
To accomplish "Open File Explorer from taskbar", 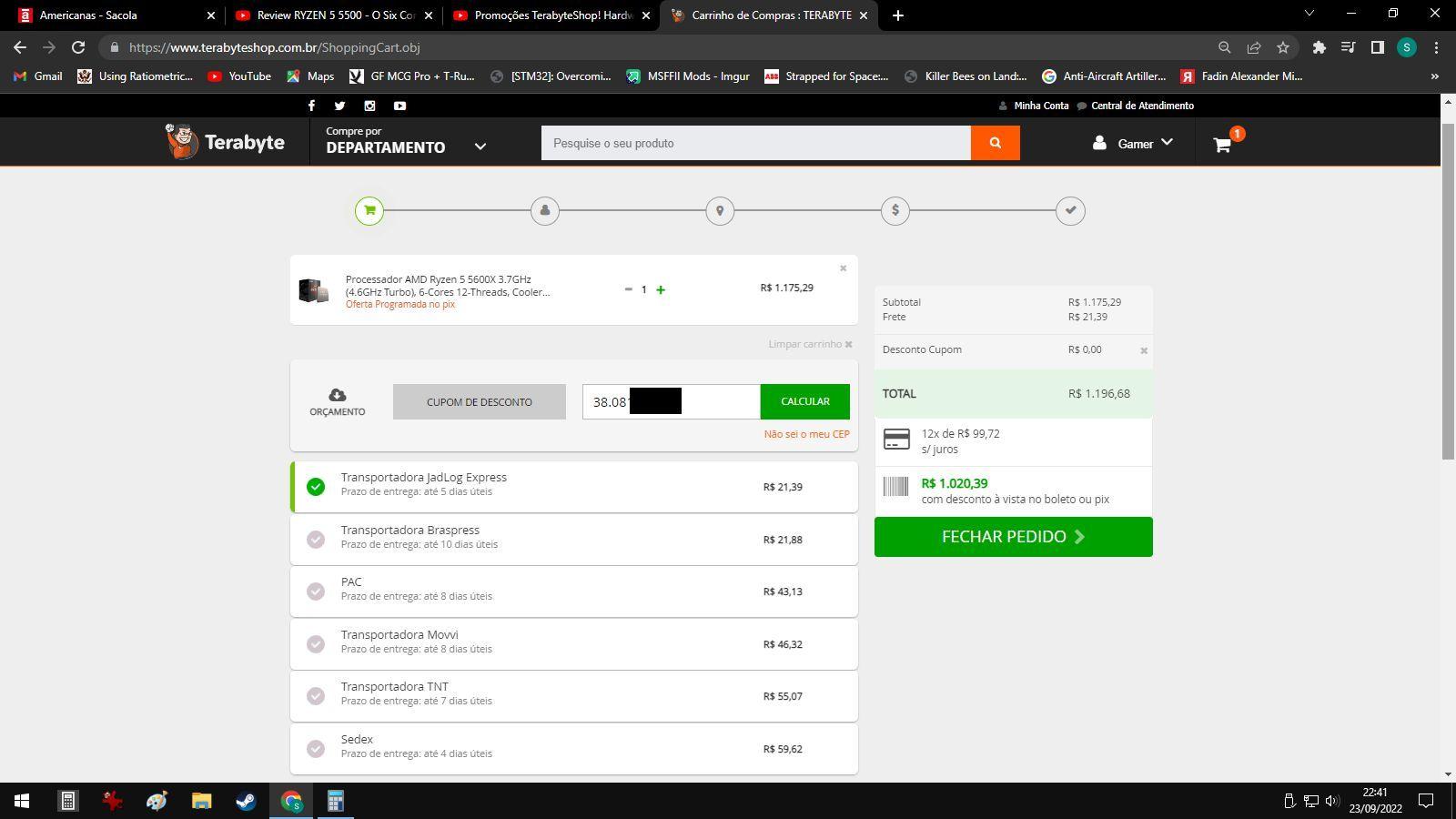I will tap(201, 801).
